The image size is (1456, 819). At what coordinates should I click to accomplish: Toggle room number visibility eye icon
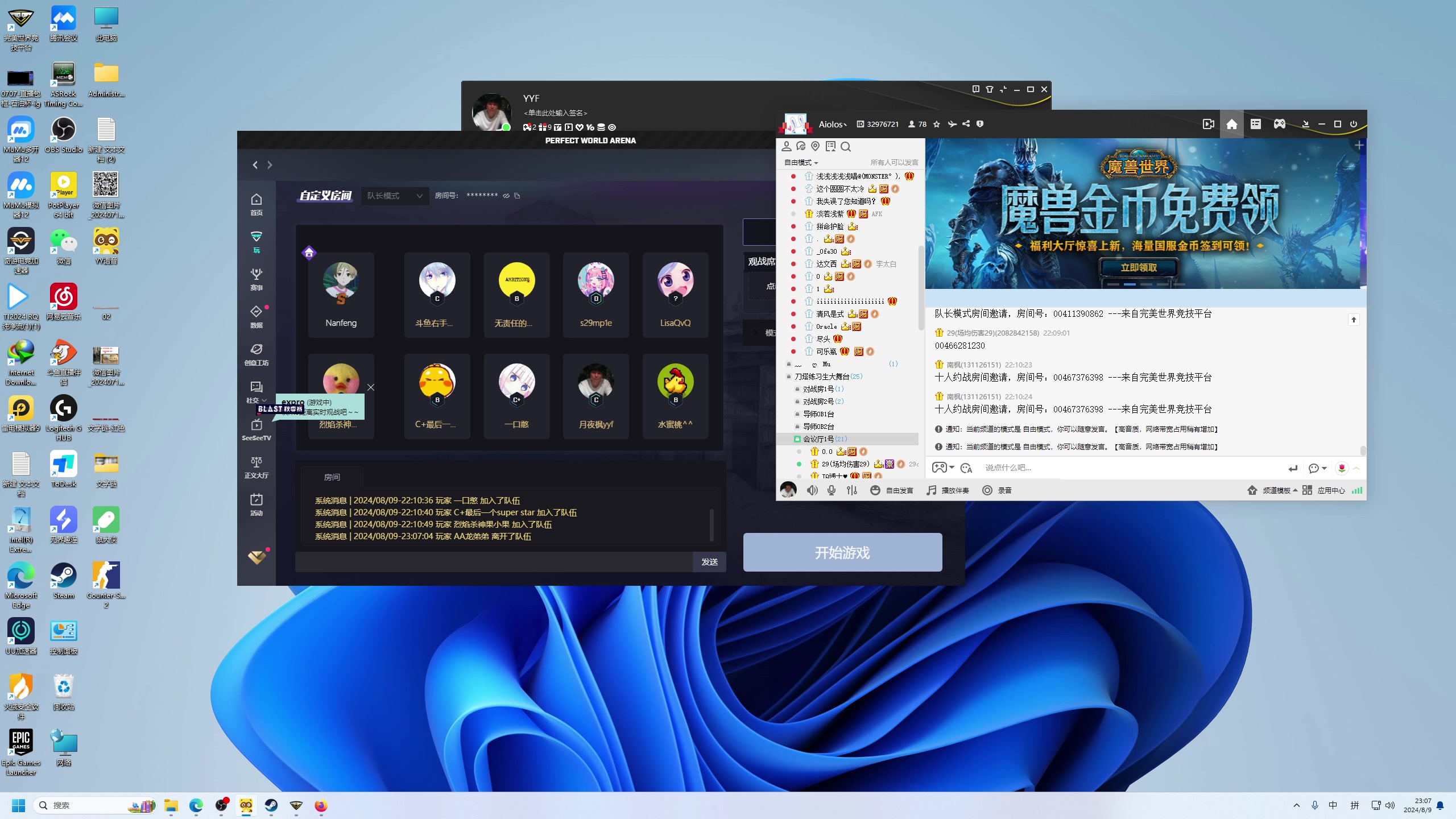click(506, 196)
